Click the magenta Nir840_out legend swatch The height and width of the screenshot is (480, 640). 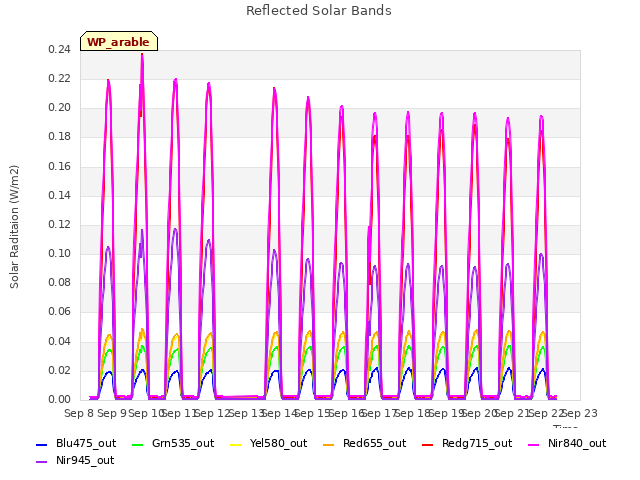[533, 444]
